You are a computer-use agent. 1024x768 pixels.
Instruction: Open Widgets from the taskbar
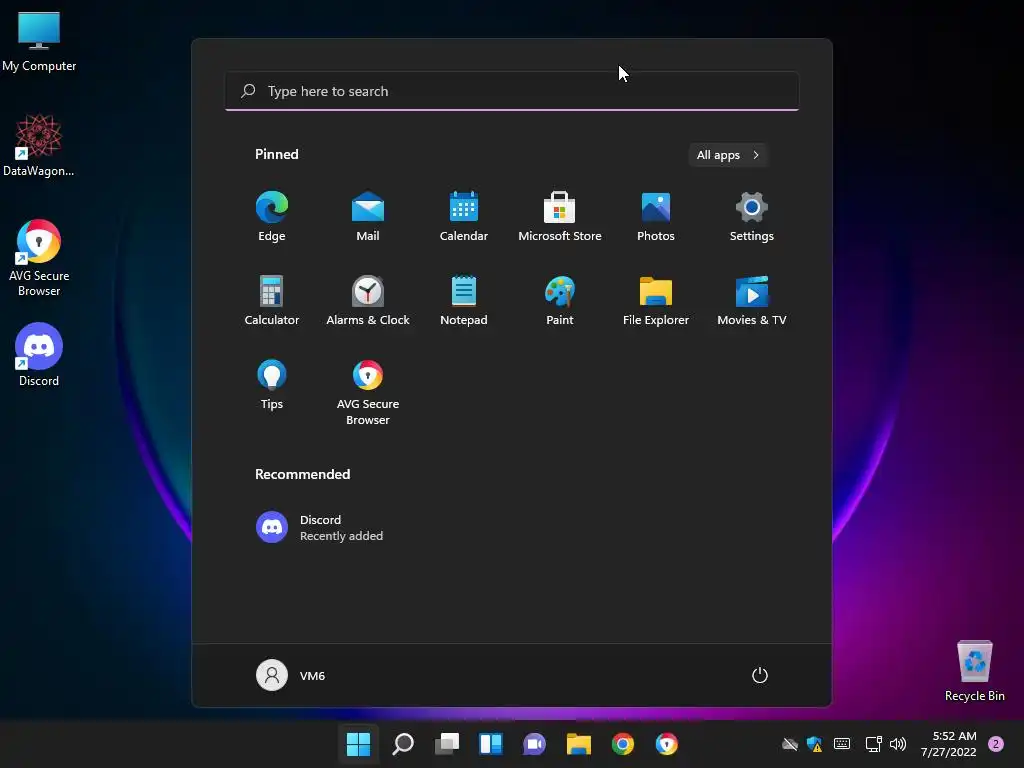pyautogui.click(x=490, y=744)
